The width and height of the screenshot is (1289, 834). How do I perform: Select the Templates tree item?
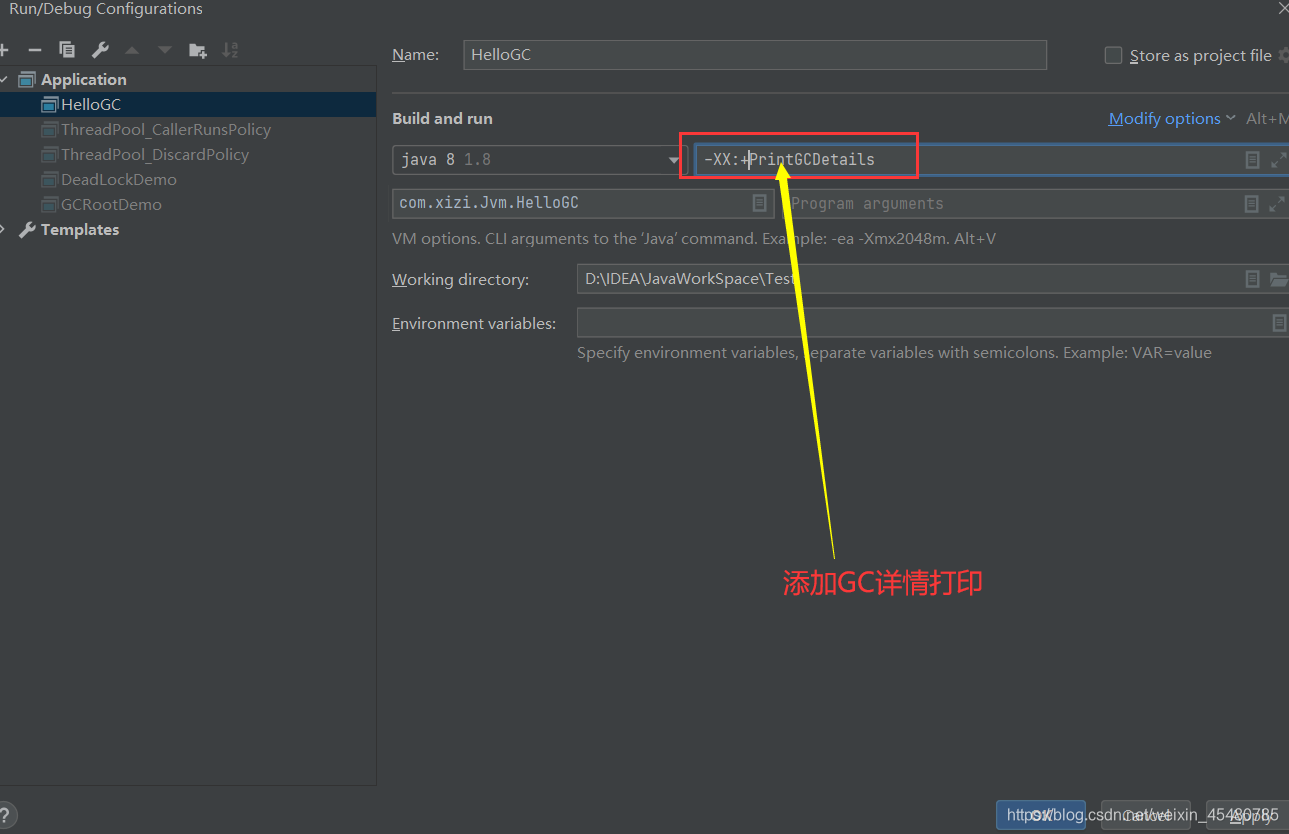pyautogui.click(x=80, y=230)
